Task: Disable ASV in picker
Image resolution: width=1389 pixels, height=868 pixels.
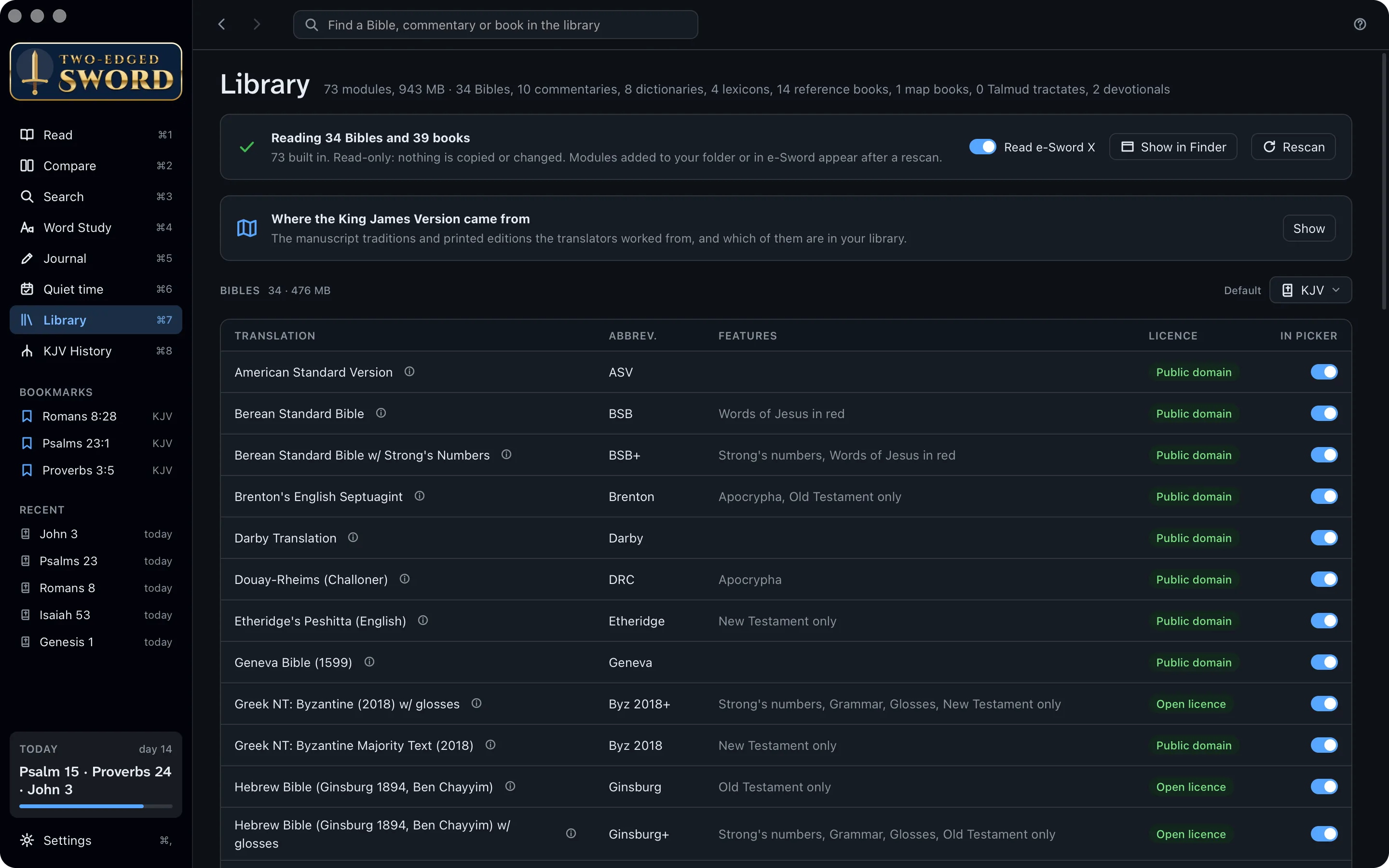Action: [x=1323, y=372]
